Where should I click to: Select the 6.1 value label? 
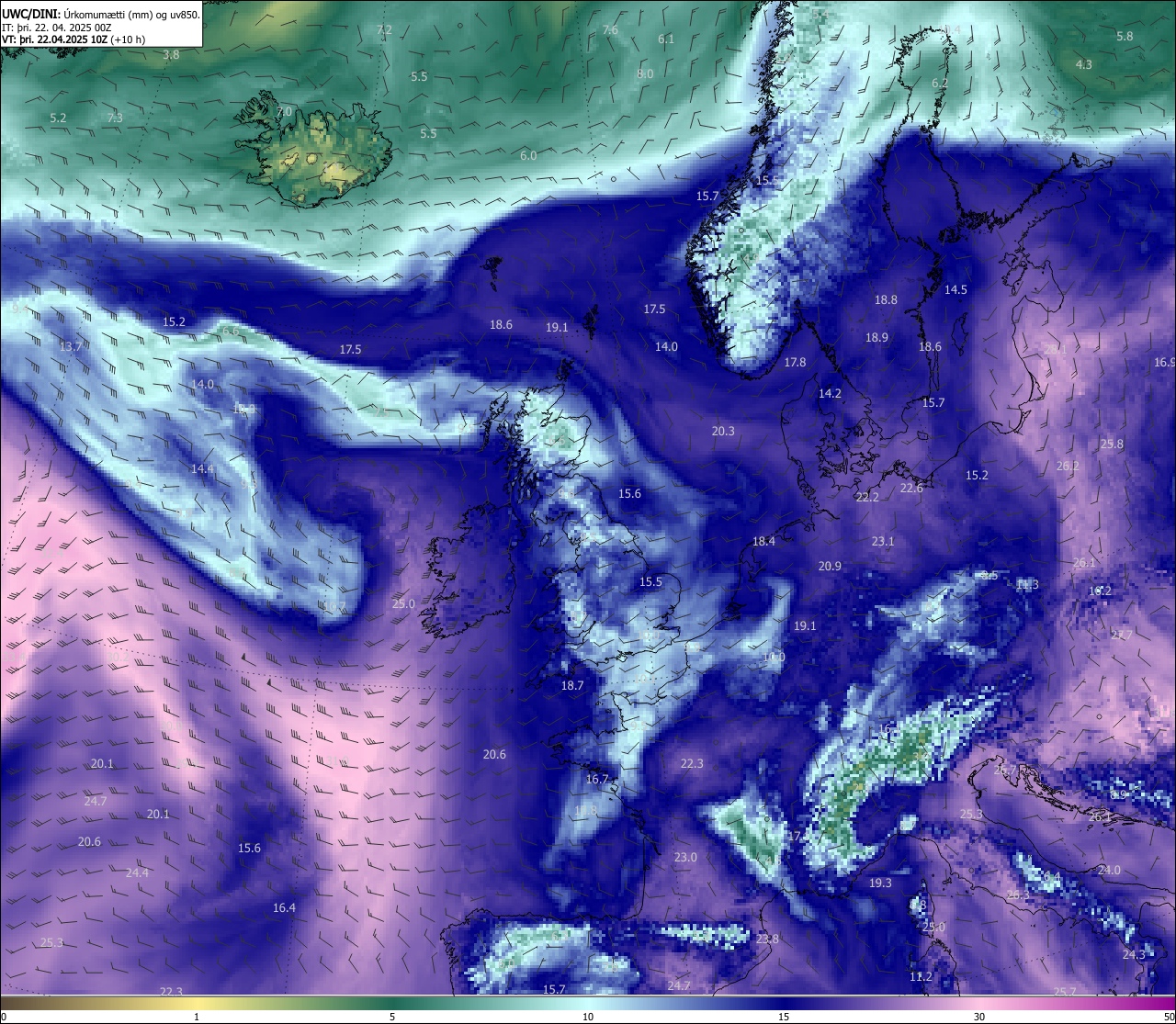click(x=666, y=39)
